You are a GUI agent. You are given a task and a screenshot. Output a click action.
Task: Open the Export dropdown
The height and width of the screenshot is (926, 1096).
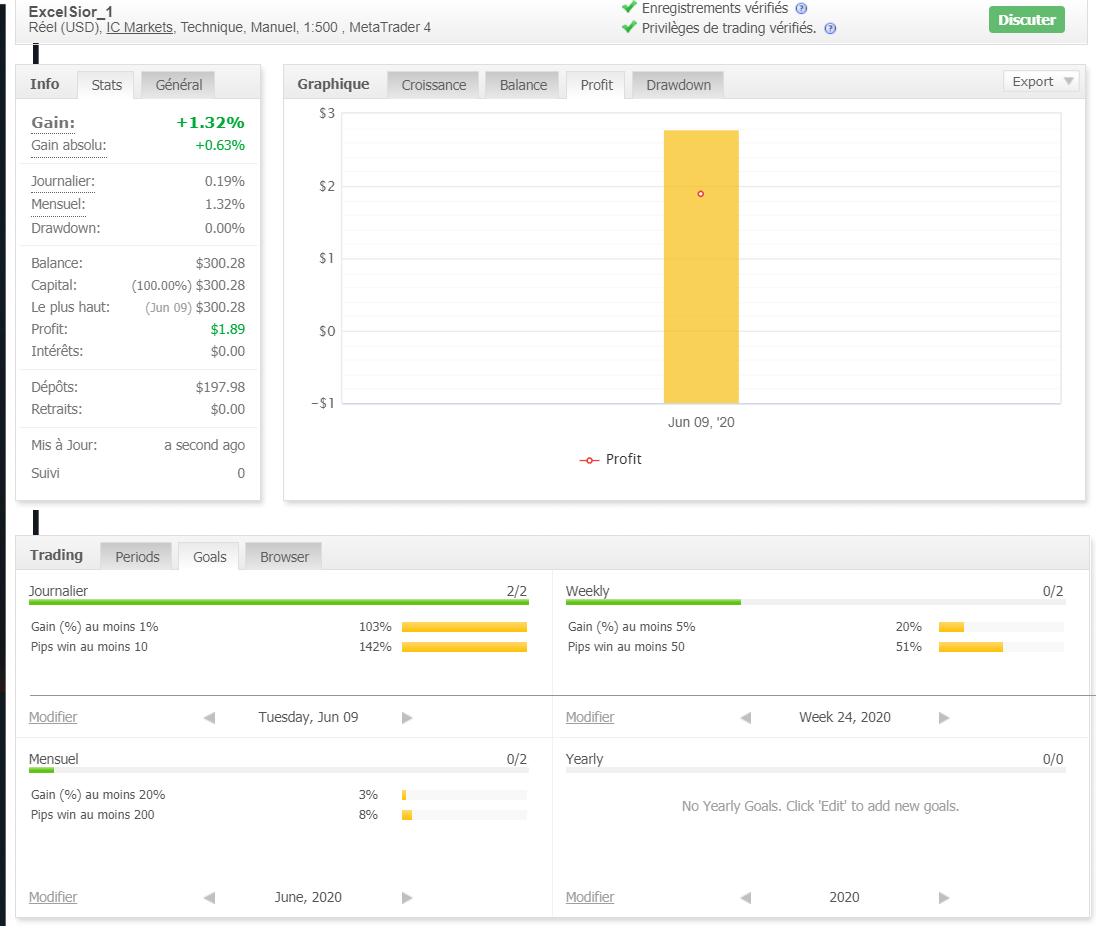(x=1041, y=82)
